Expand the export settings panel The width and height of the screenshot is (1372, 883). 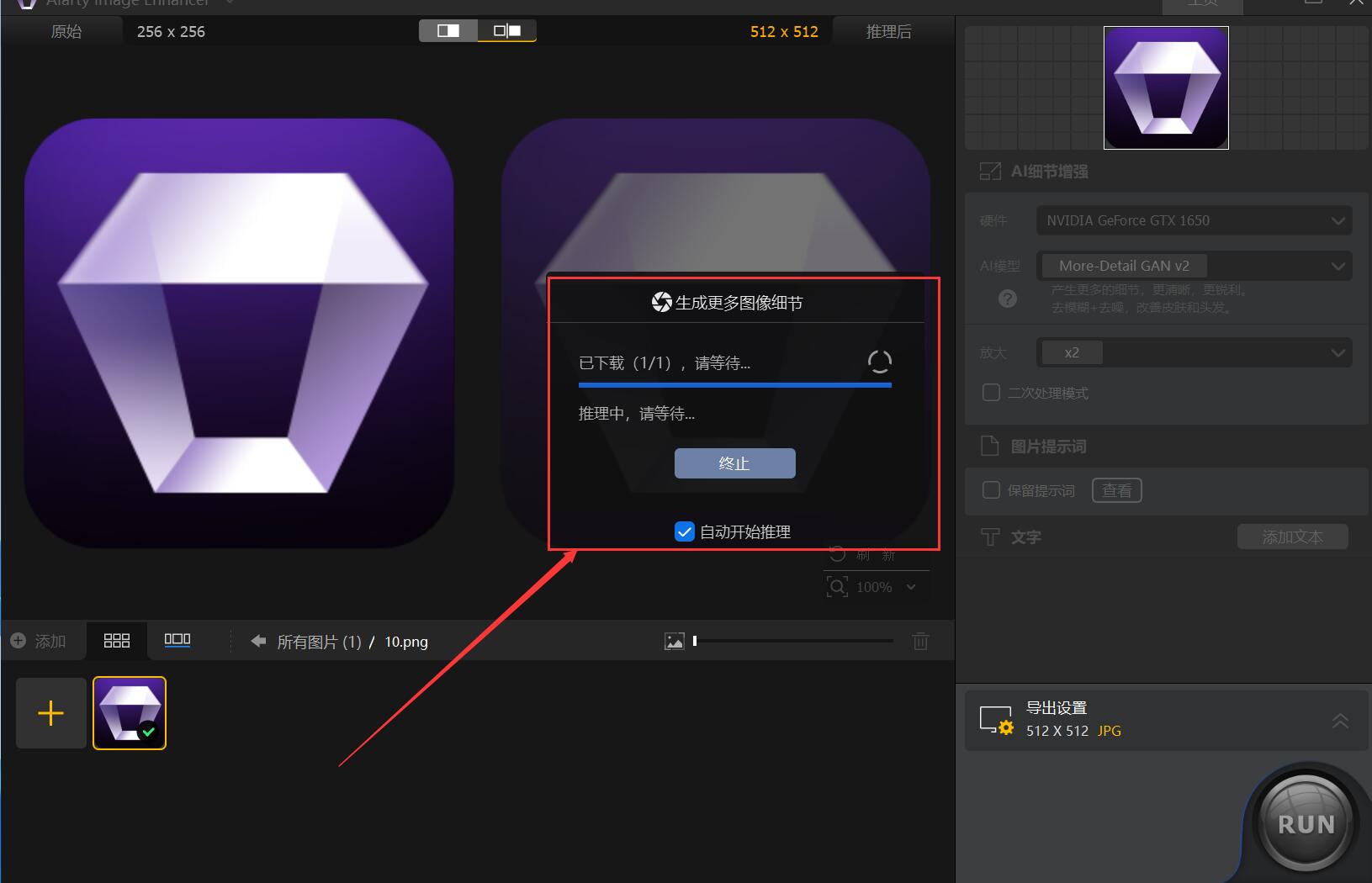1340,721
